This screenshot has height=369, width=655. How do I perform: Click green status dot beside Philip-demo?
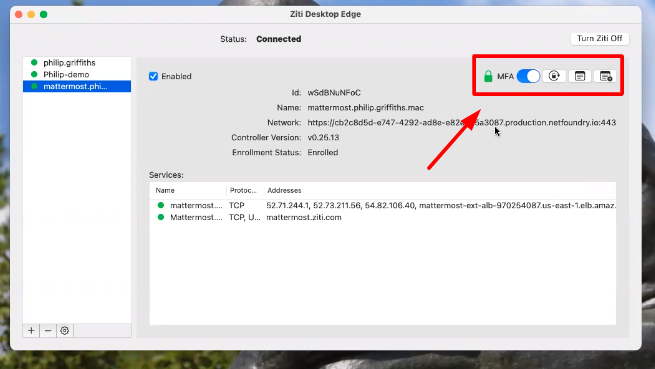click(x=34, y=74)
